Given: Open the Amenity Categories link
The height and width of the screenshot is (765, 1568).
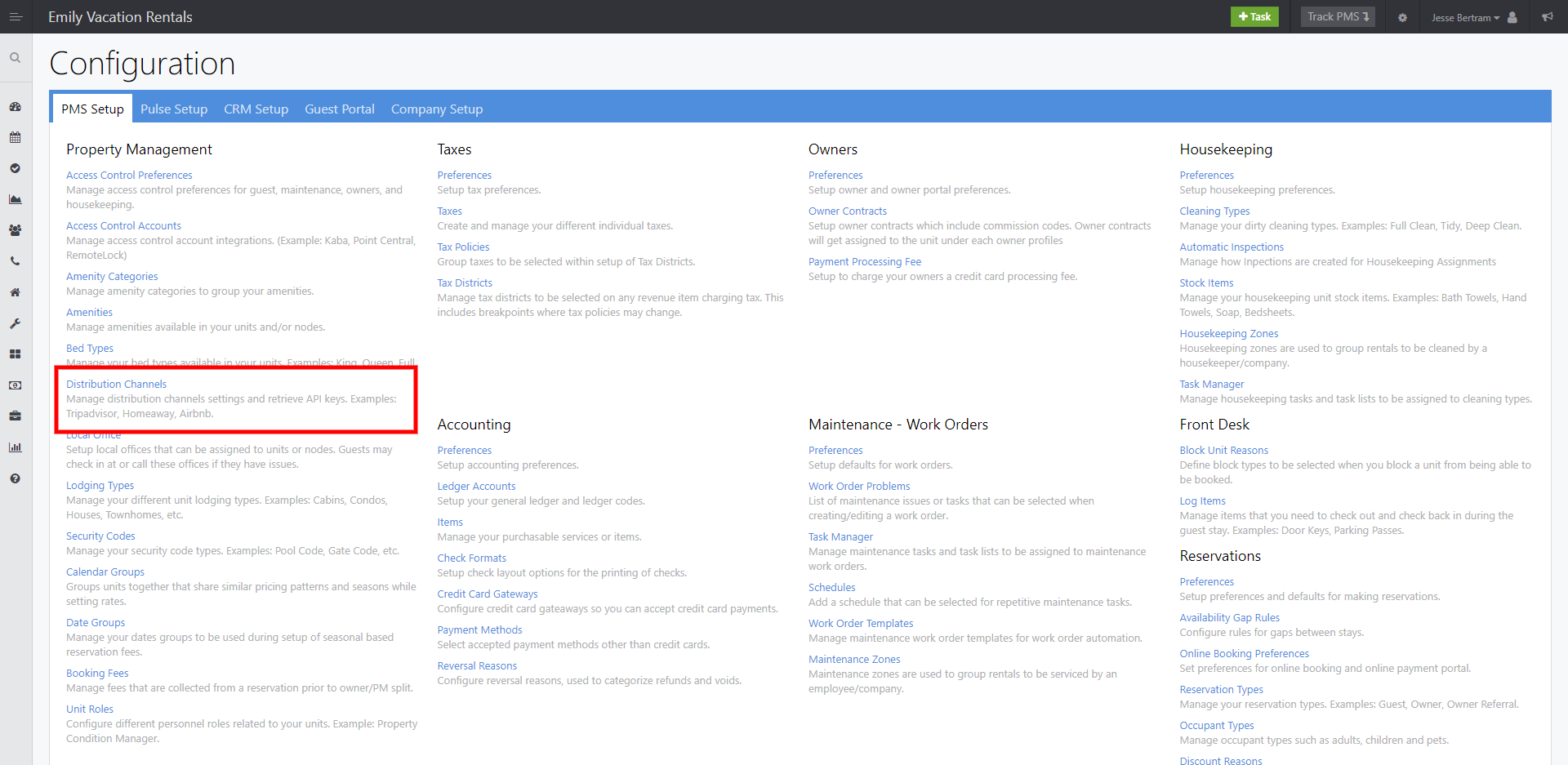Looking at the screenshot, I should pyautogui.click(x=112, y=276).
